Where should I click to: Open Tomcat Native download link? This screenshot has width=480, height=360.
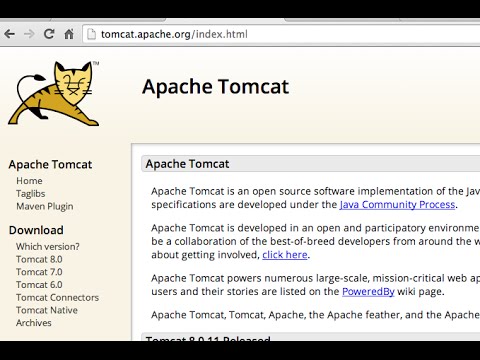pos(47,310)
